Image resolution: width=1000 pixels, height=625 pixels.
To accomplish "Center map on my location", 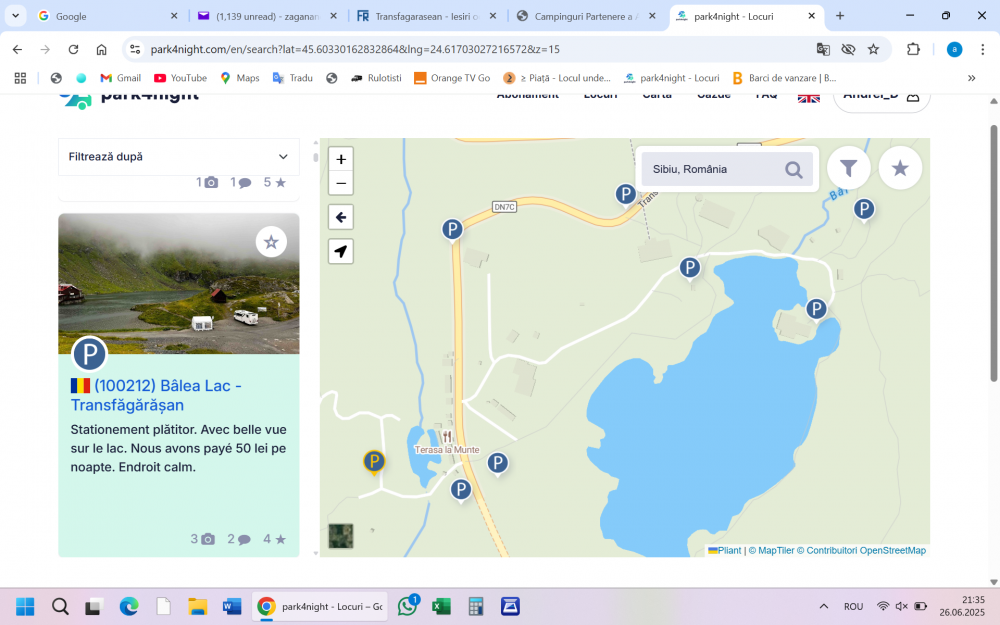I will click(x=341, y=251).
